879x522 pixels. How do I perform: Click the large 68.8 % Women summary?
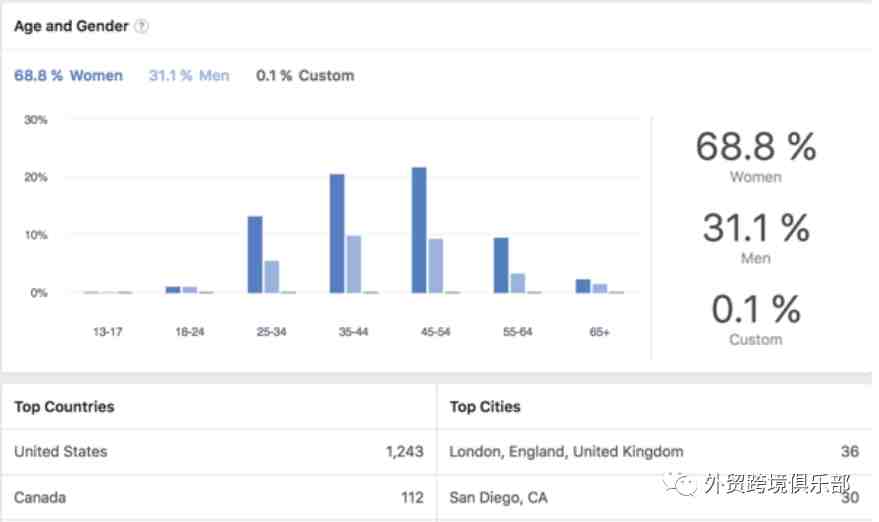(x=756, y=156)
